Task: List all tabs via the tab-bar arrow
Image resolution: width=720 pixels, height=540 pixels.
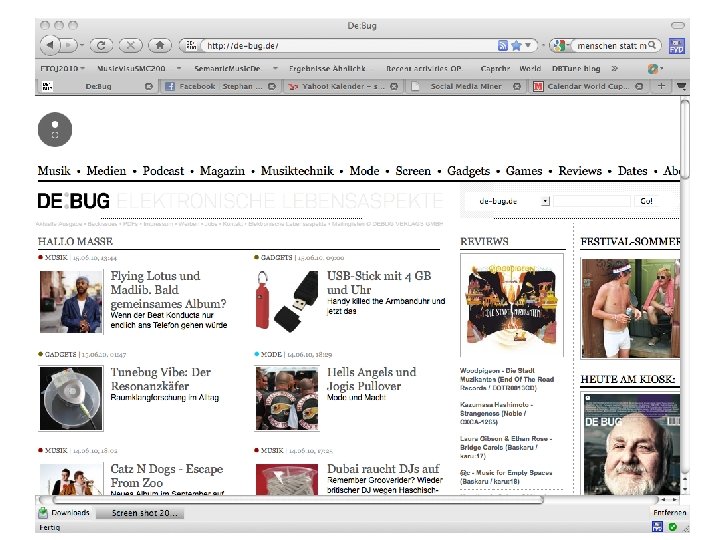Action: tap(681, 86)
